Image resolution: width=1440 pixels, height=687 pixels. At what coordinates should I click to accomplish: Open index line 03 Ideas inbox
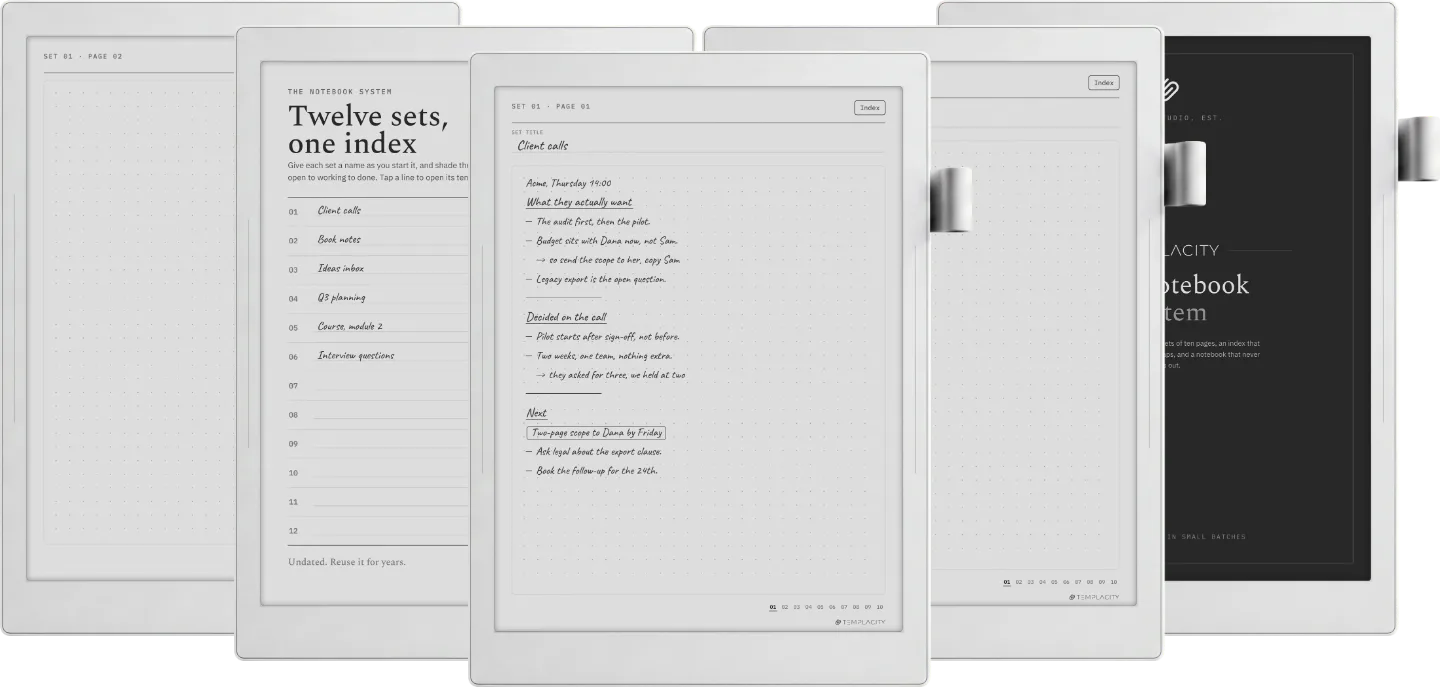pyautogui.click(x=378, y=269)
